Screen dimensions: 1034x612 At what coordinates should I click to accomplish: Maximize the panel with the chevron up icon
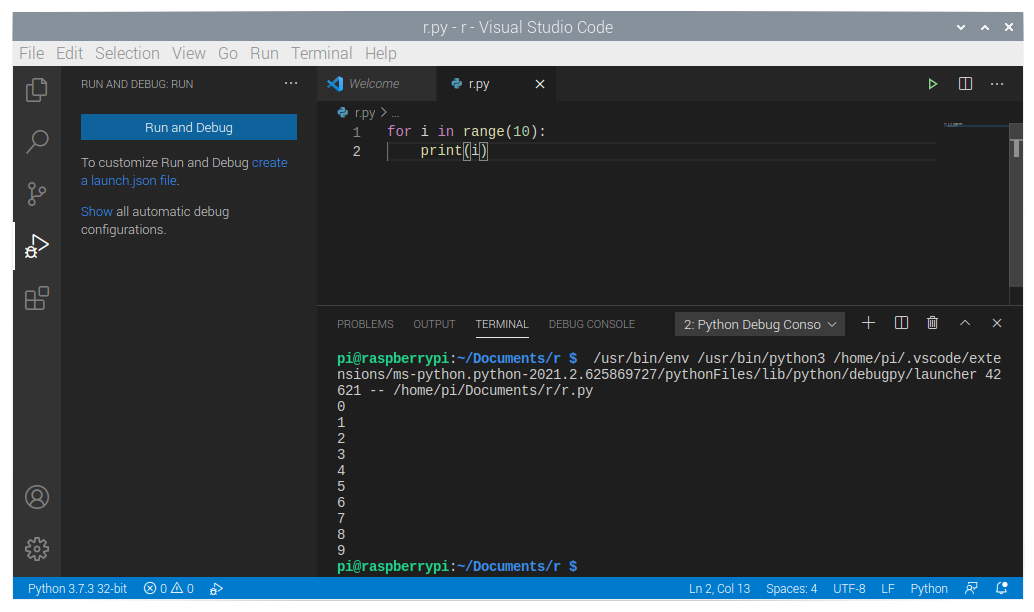coord(965,322)
